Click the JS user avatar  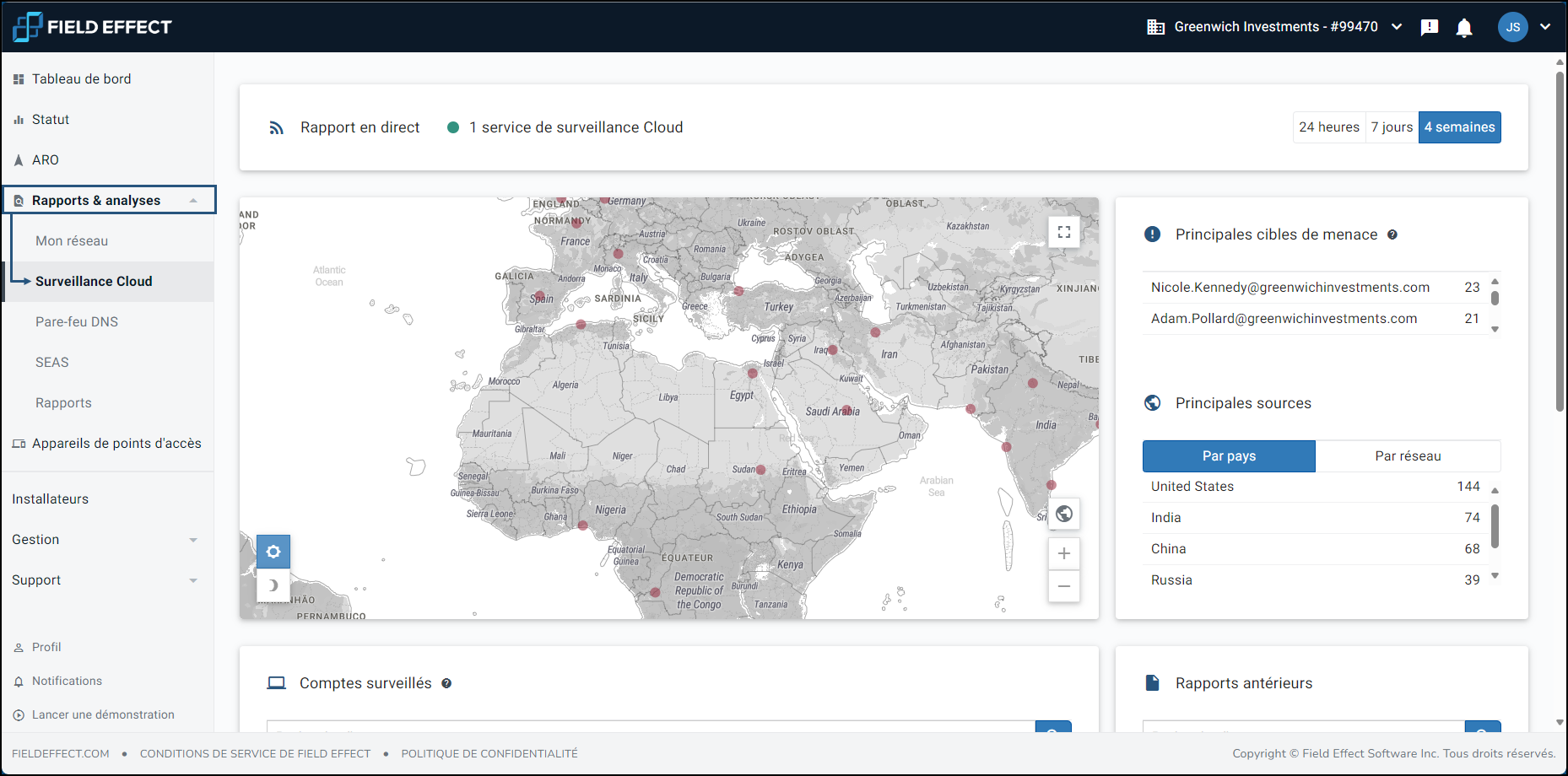(x=1513, y=27)
